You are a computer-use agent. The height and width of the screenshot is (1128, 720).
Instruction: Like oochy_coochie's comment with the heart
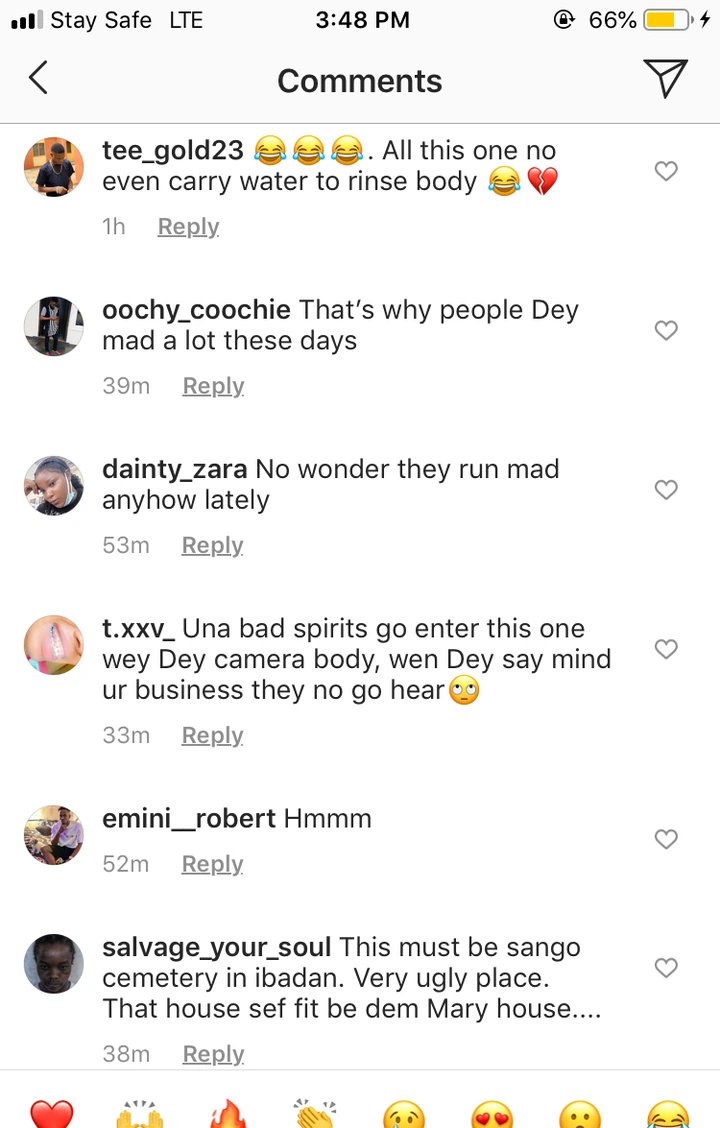666,330
